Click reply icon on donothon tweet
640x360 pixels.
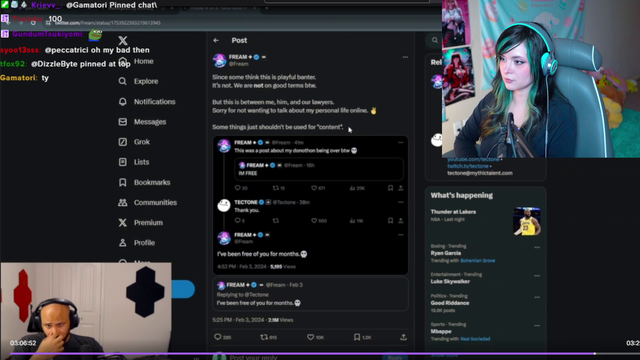pyautogui.click(x=238, y=188)
